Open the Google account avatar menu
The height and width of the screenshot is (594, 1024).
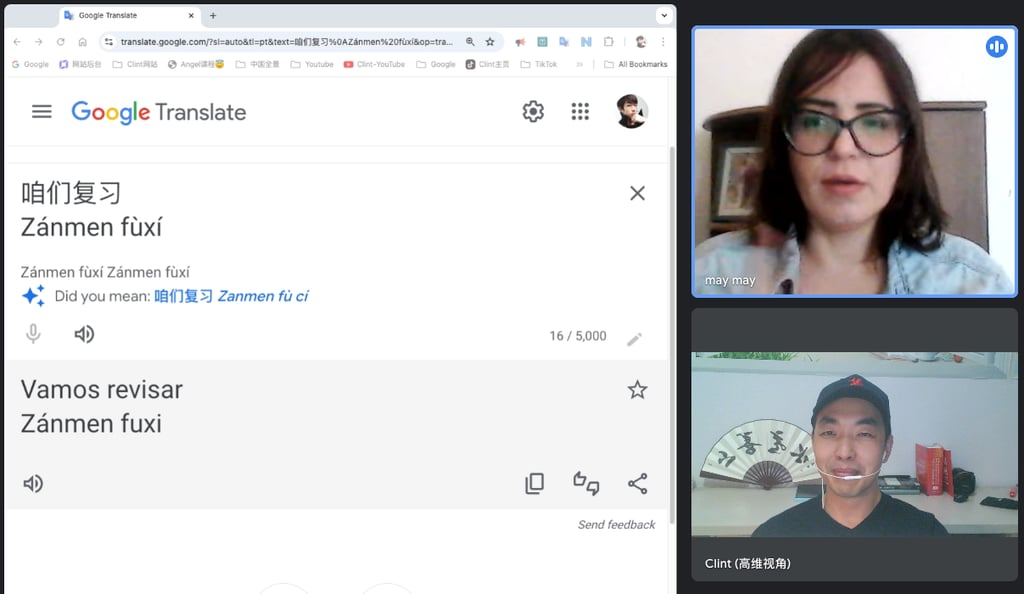point(632,112)
